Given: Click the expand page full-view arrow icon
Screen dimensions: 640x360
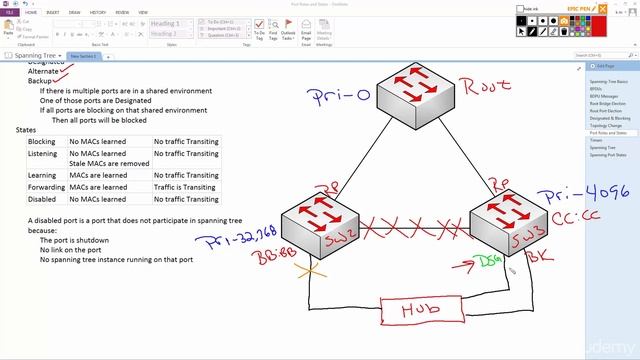Looking at the screenshot, I should [x=579, y=69].
